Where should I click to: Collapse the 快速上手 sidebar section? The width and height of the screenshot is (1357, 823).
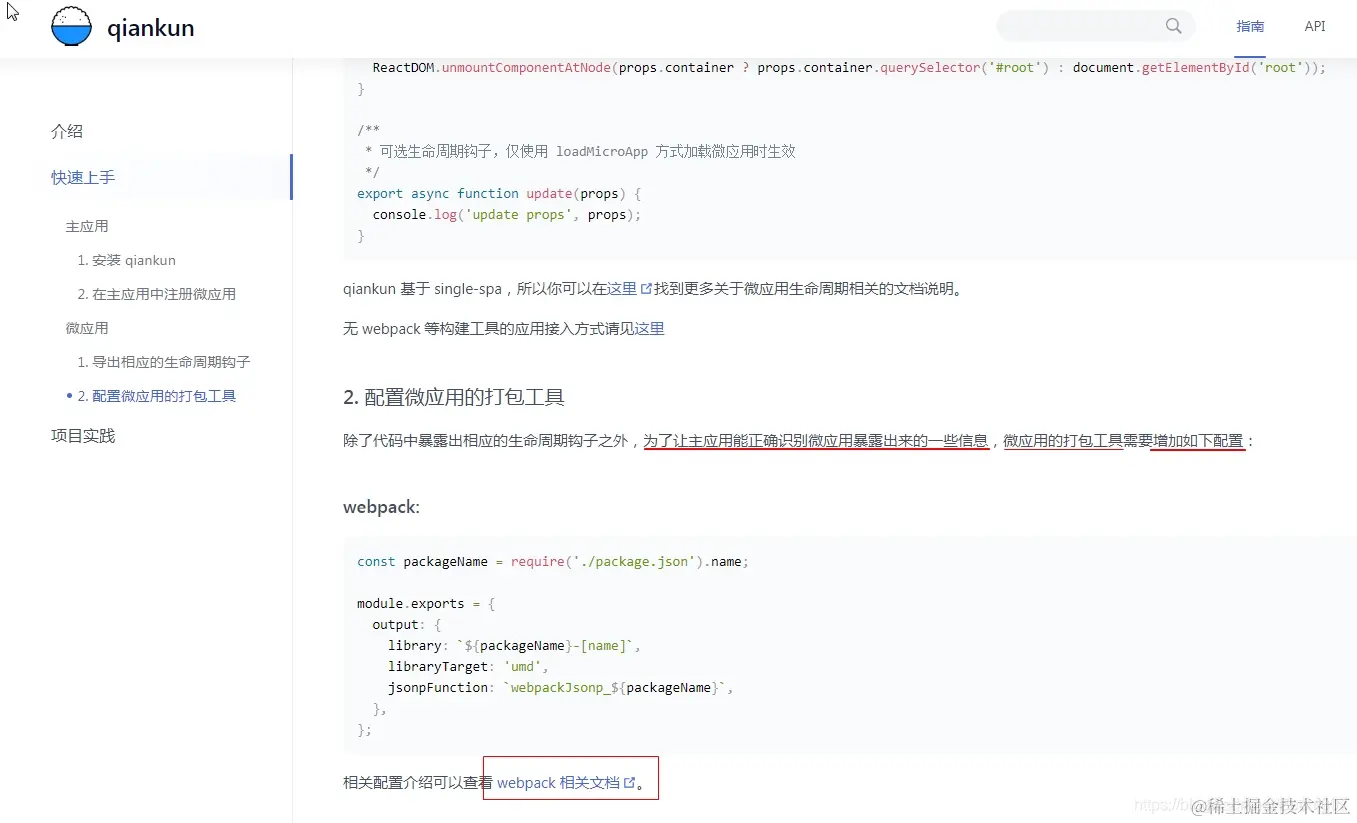coord(83,177)
